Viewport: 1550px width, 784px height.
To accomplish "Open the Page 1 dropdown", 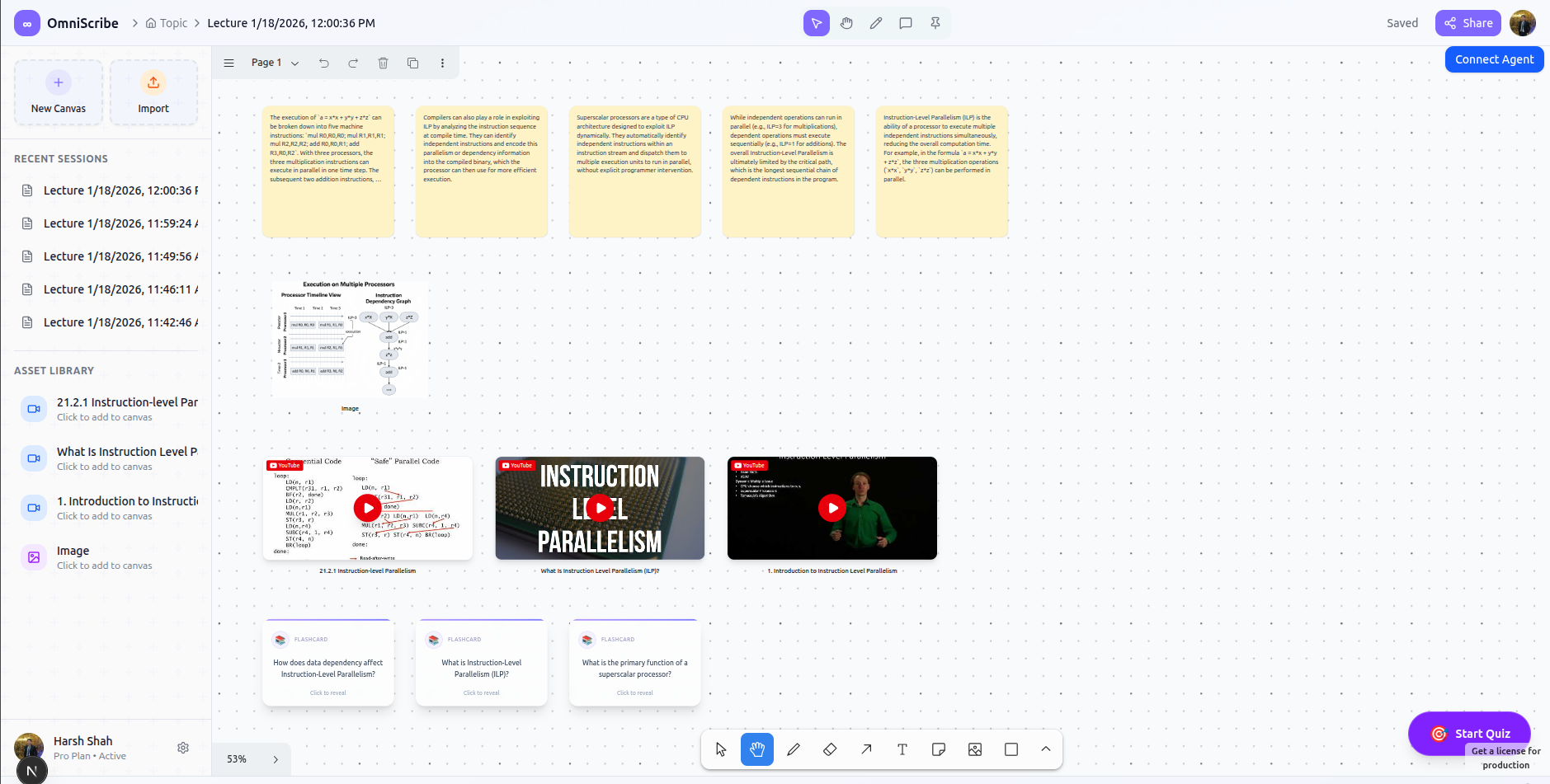I will [x=275, y=63].
